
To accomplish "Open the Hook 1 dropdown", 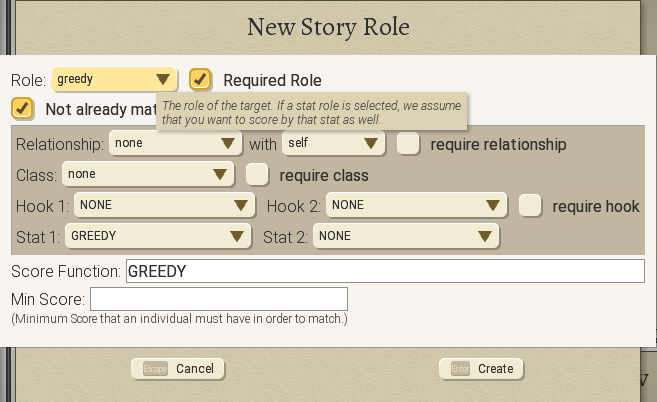I will 162,206.
